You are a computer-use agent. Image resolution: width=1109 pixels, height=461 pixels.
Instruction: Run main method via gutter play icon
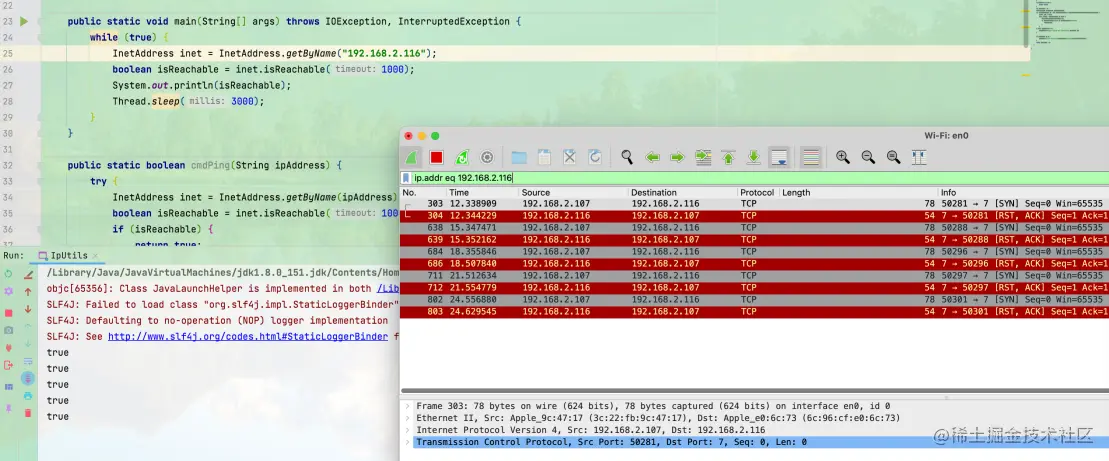(x=23, y=22)
